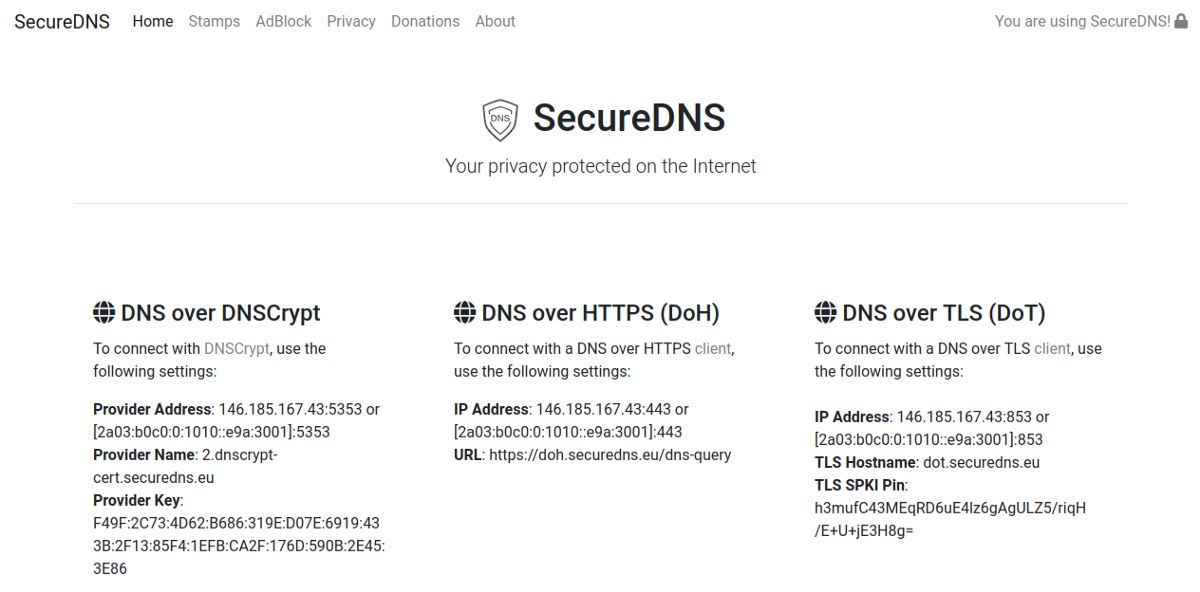Click the large SecureDNS page title
Screen dimensions: 1200x592
[629, 118]
